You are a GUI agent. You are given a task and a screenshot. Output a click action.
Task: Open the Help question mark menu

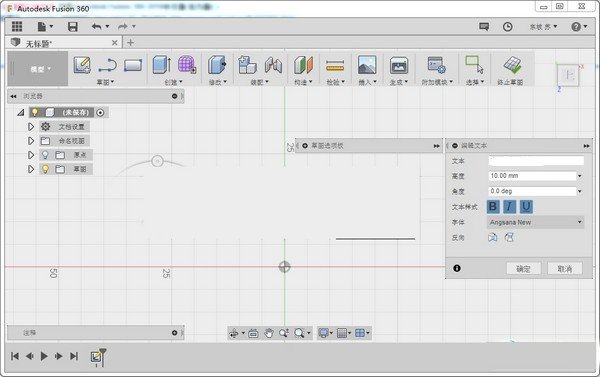click(x=579, y=26)
